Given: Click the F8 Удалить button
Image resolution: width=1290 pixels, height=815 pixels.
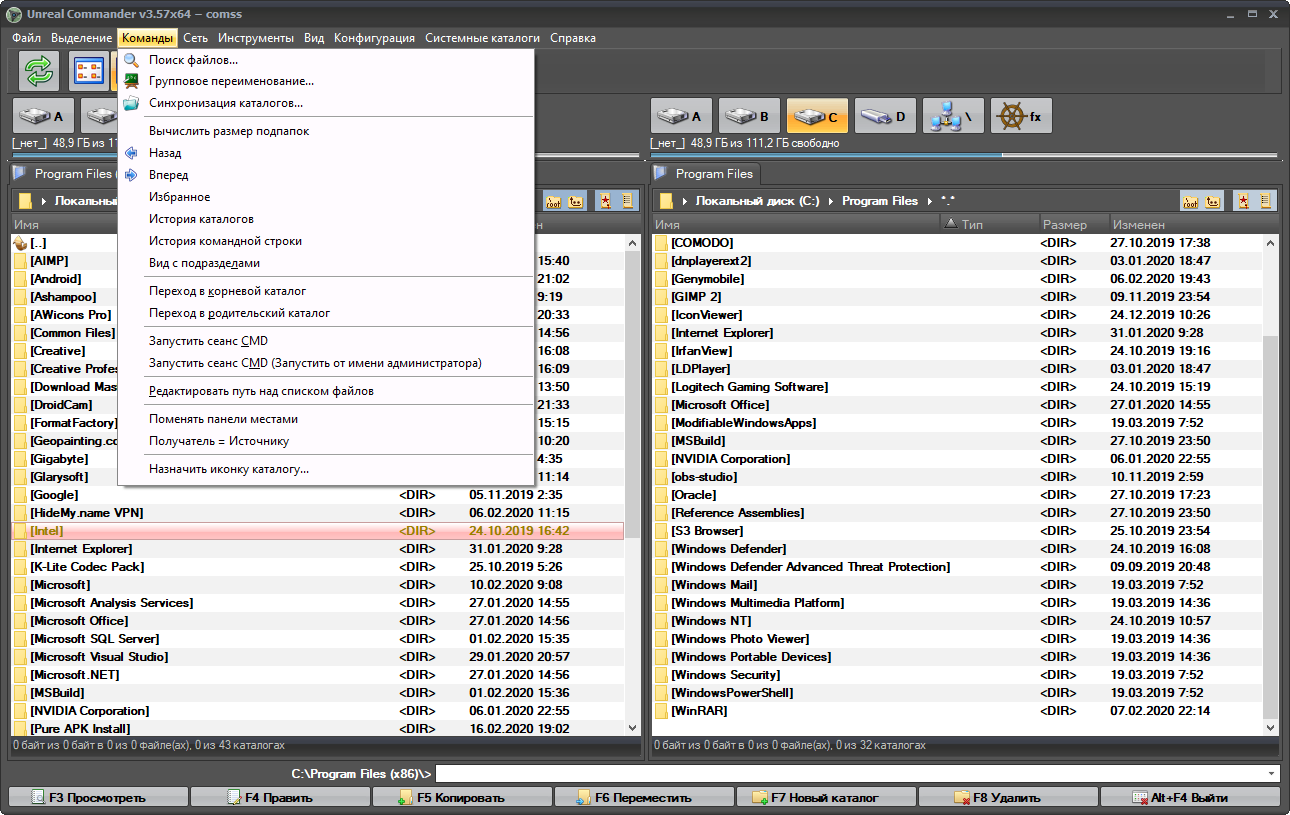Looking at the screenshot, I should tap(1009, 798).
